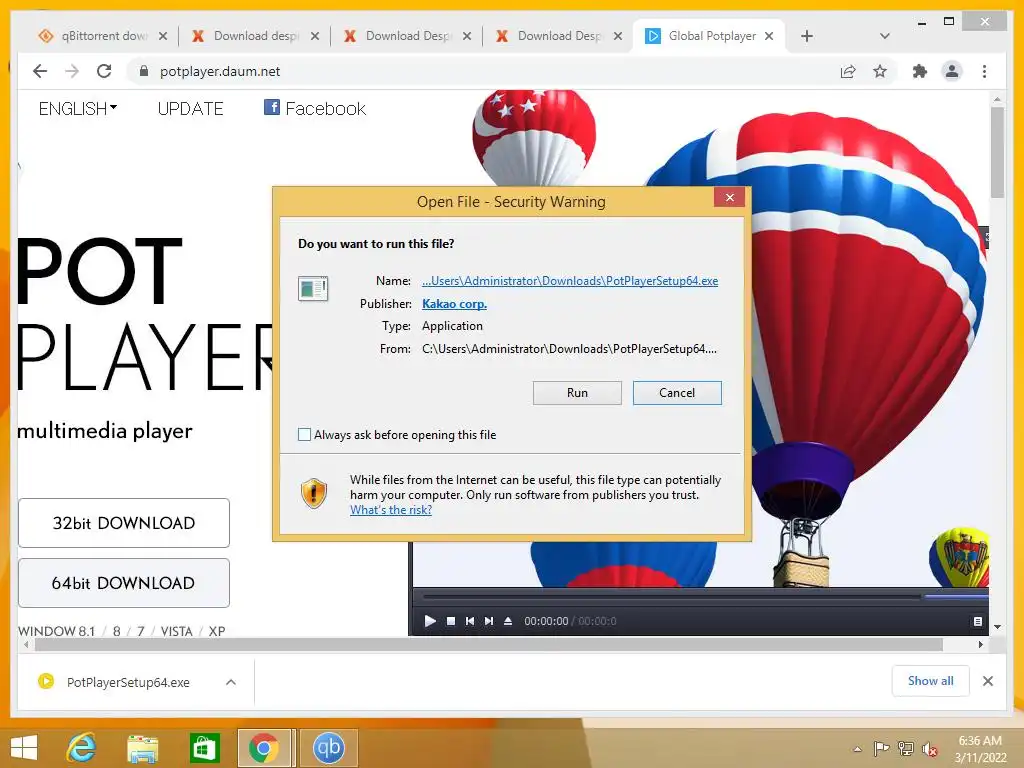Click the Facebook logo icon
Screen dimensions: 1024x768
[x=272, y=107]
